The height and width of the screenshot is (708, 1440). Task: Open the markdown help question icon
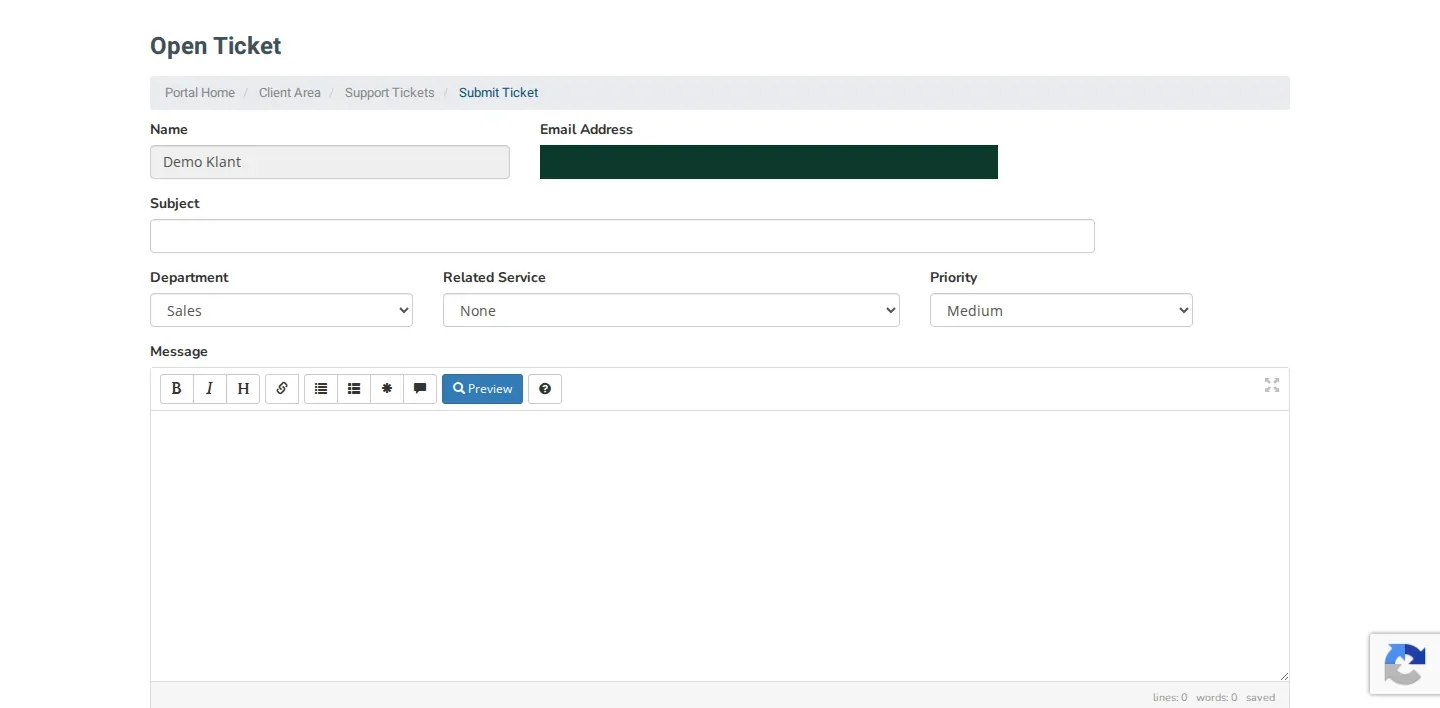[x=545, y=389]
